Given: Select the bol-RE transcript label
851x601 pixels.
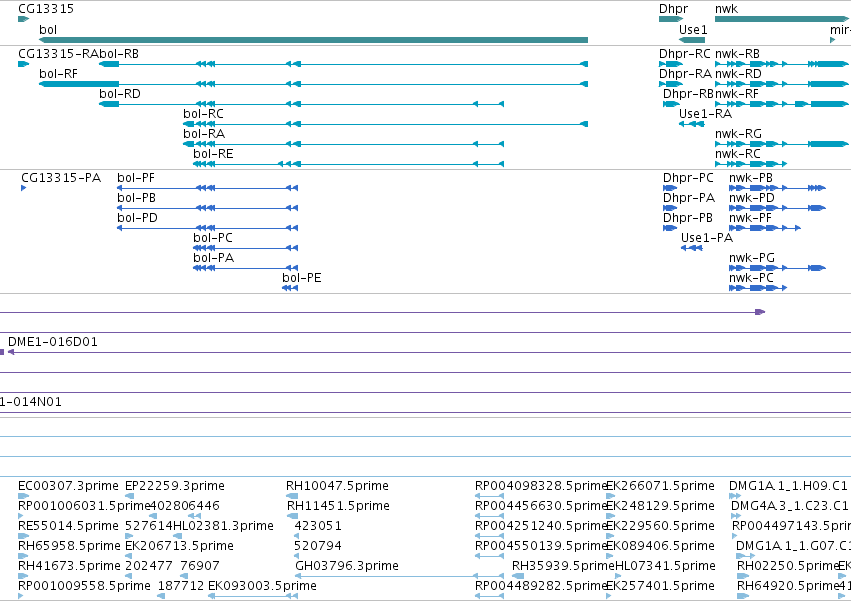Looking at the screenshot, I should (213, 154).
